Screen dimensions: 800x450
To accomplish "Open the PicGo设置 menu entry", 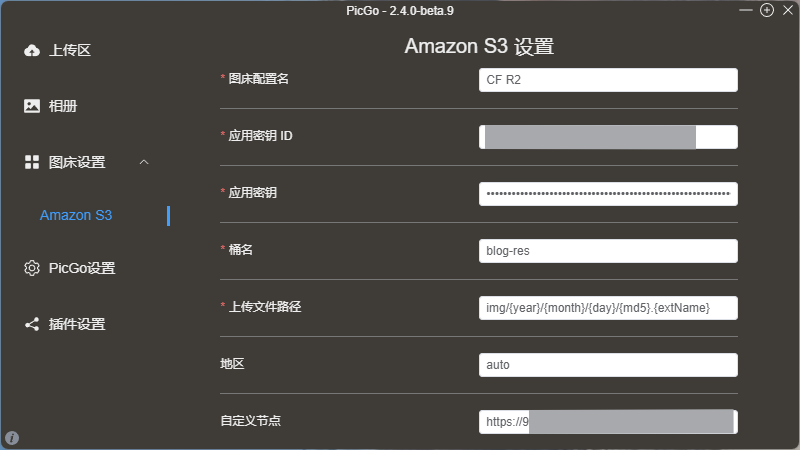I will [82, 268].
